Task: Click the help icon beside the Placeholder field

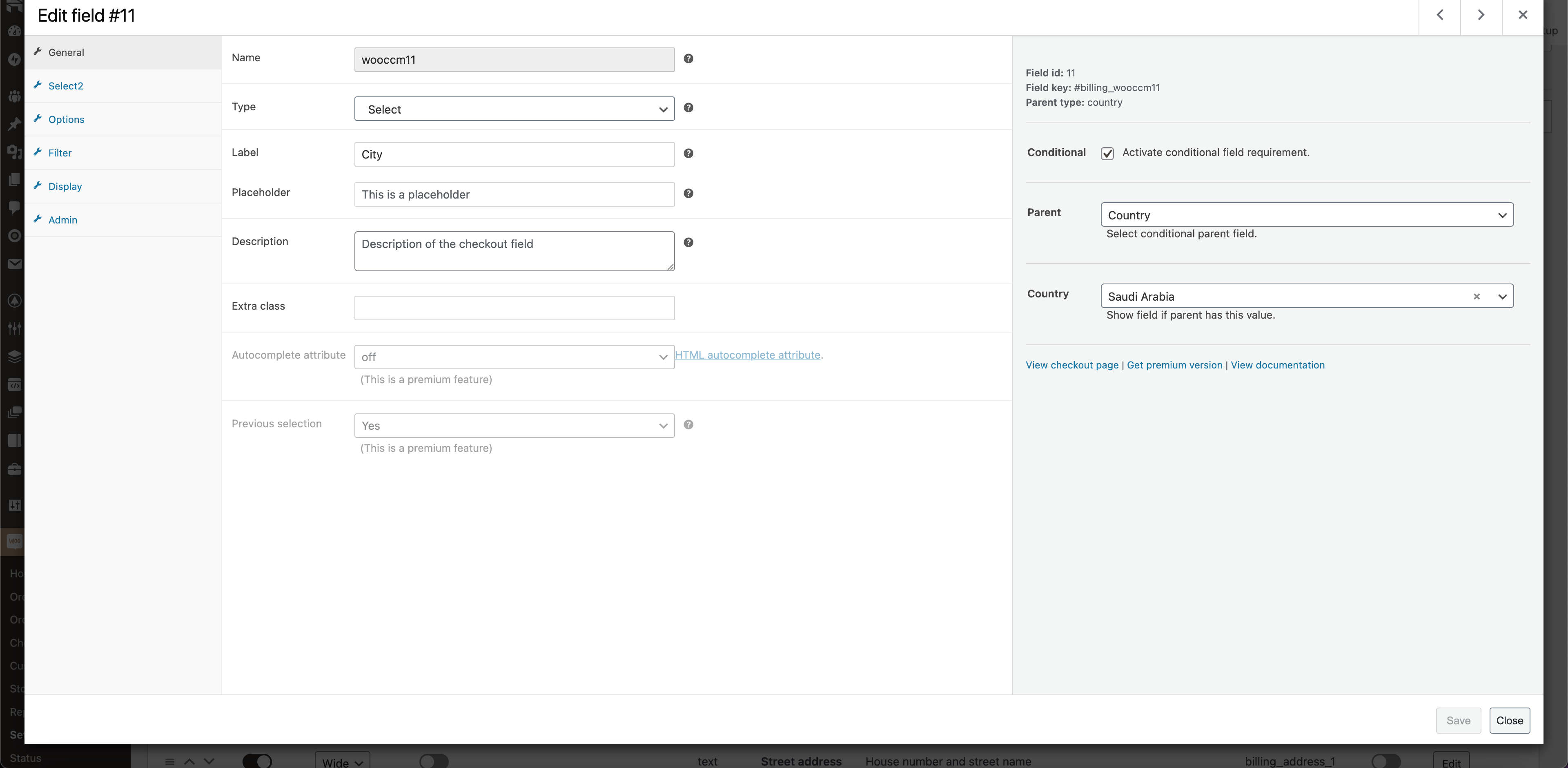Action: point(688,194)
